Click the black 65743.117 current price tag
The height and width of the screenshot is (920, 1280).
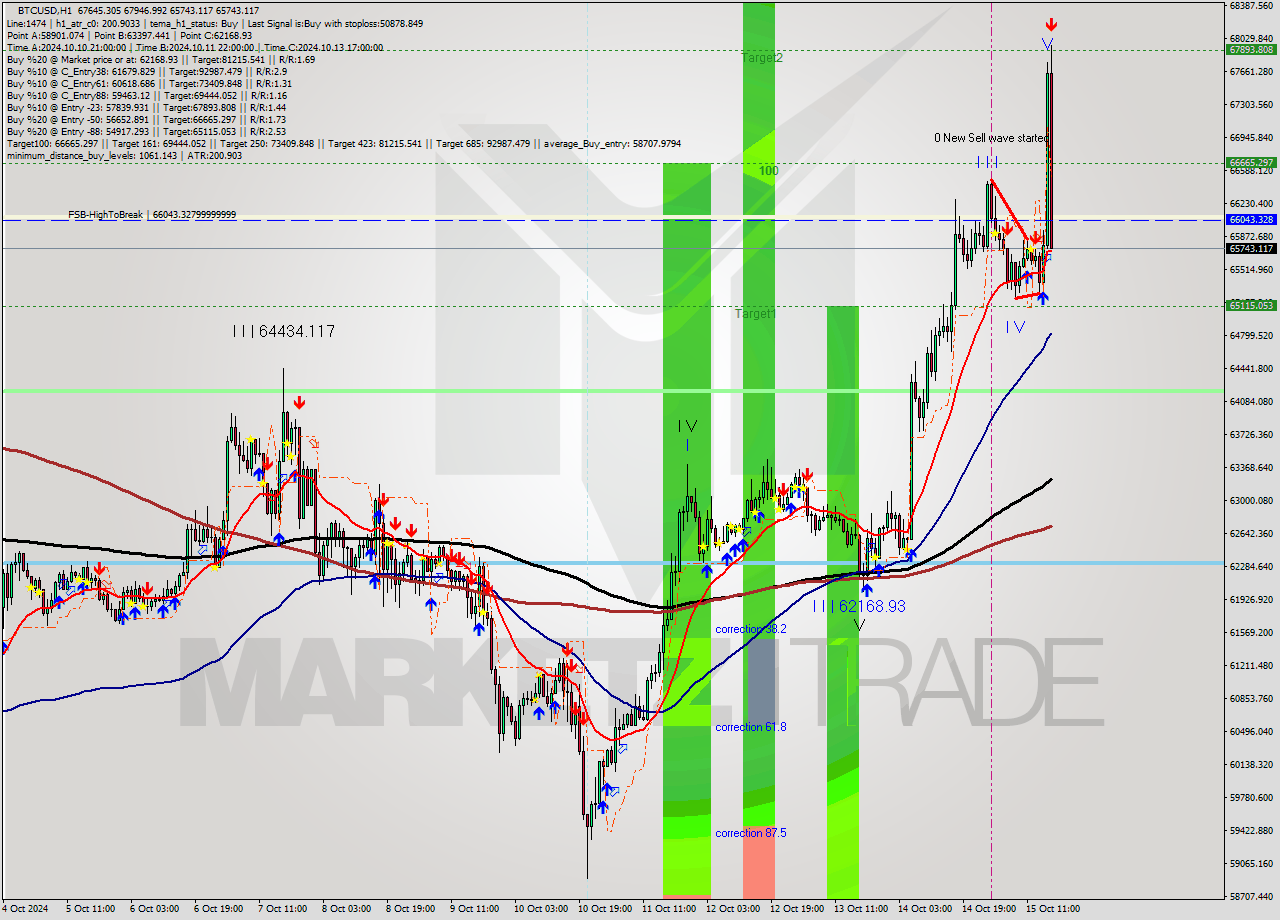[x=1250, y=248]
